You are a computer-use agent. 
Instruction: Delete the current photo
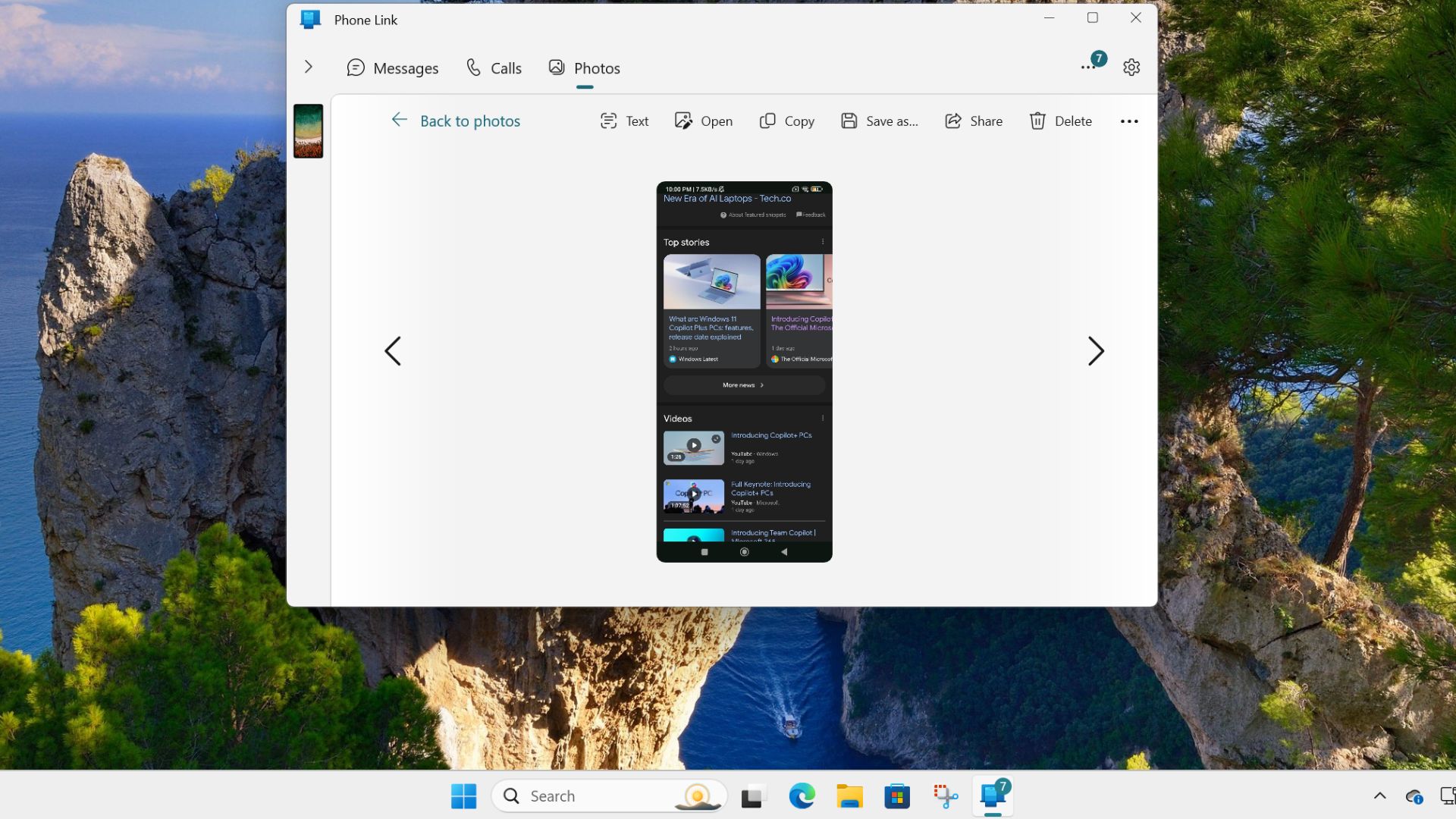pyautogui.click(x=1060, y=121)
